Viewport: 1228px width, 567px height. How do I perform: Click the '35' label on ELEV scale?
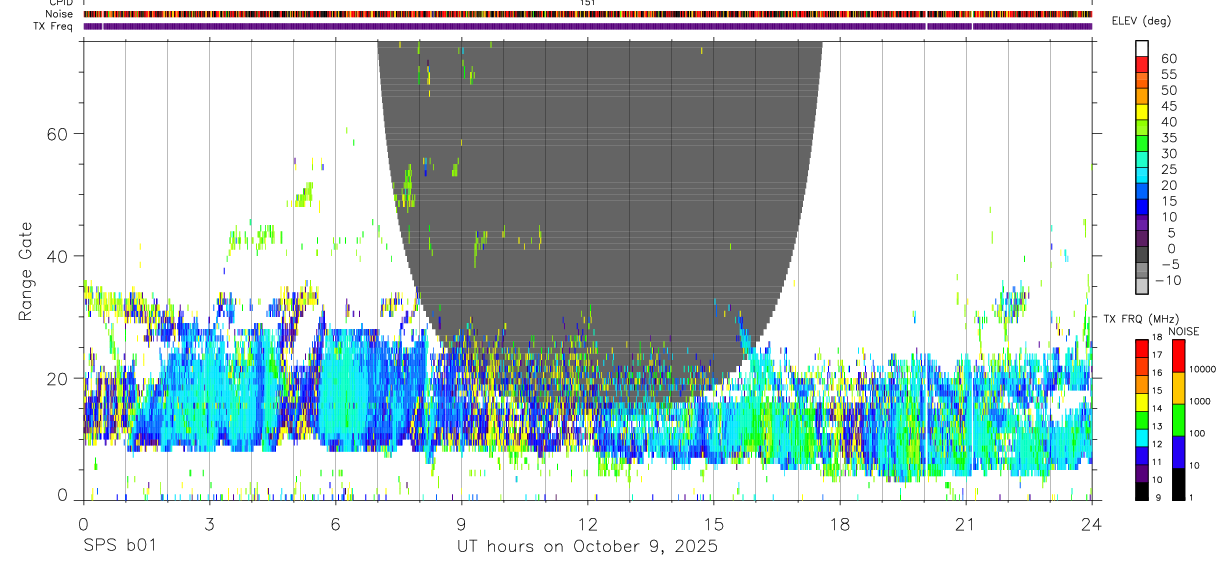(x=1167, y=138)
